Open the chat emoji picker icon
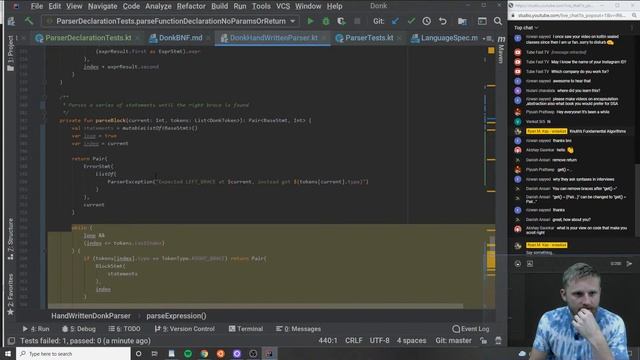Image resolution: width=640 pixels, height=360 pixels. point(518,264)
